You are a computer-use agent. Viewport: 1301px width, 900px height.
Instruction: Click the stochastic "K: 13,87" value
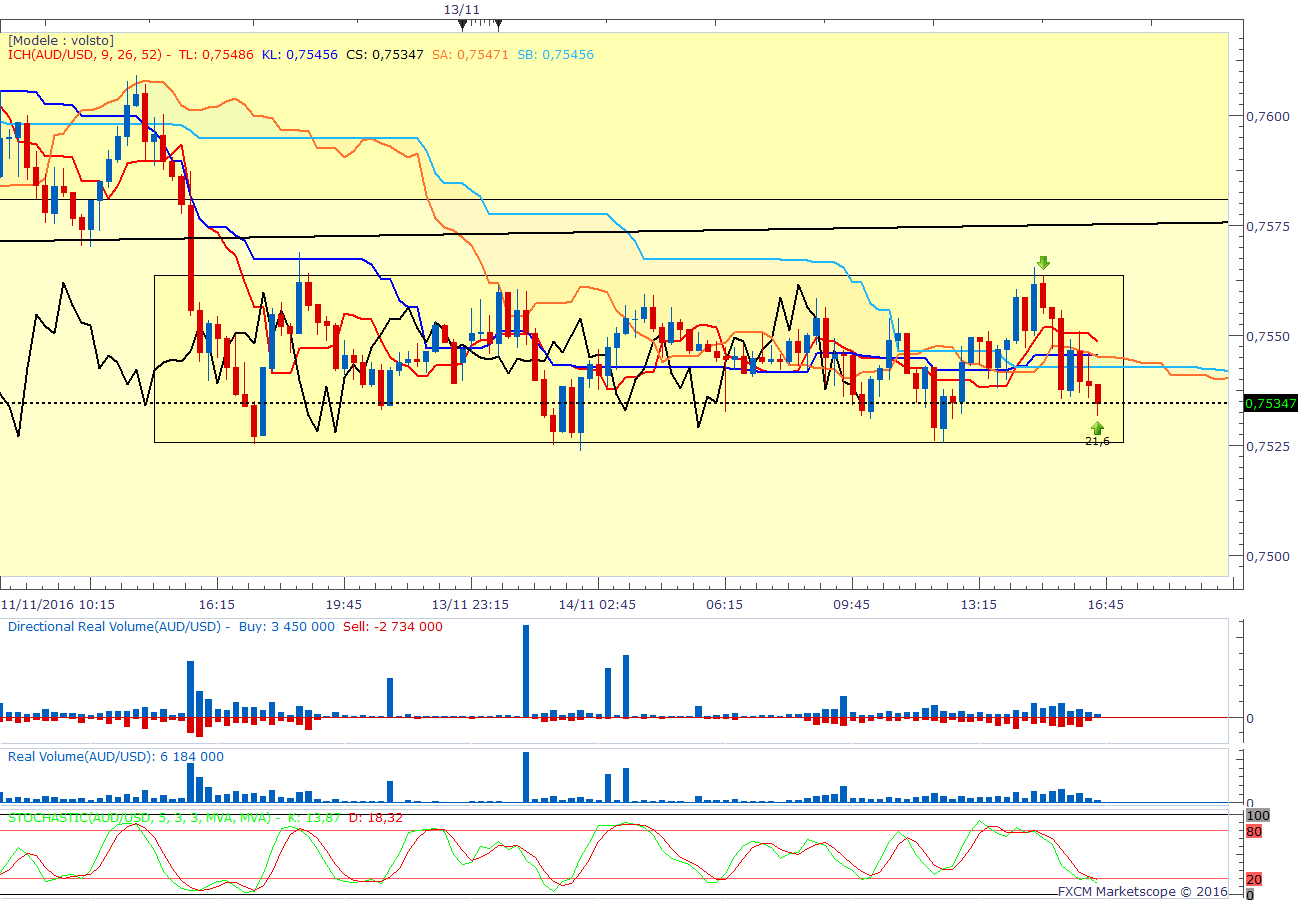click(314, 817)
